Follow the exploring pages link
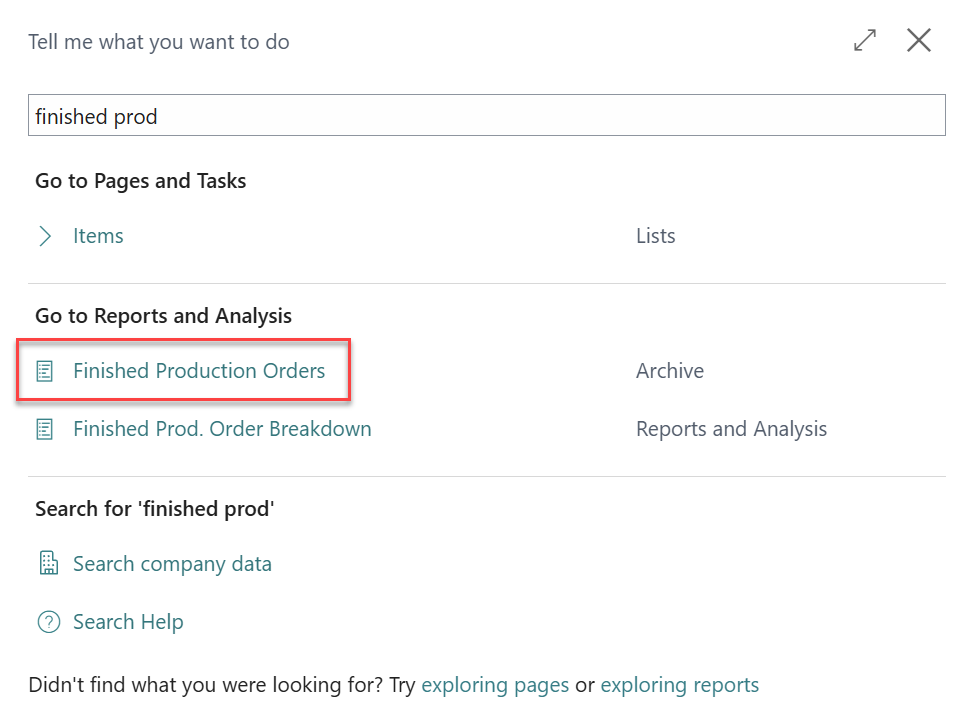Viewport: 973px width, 706px height. pos(495,685)
